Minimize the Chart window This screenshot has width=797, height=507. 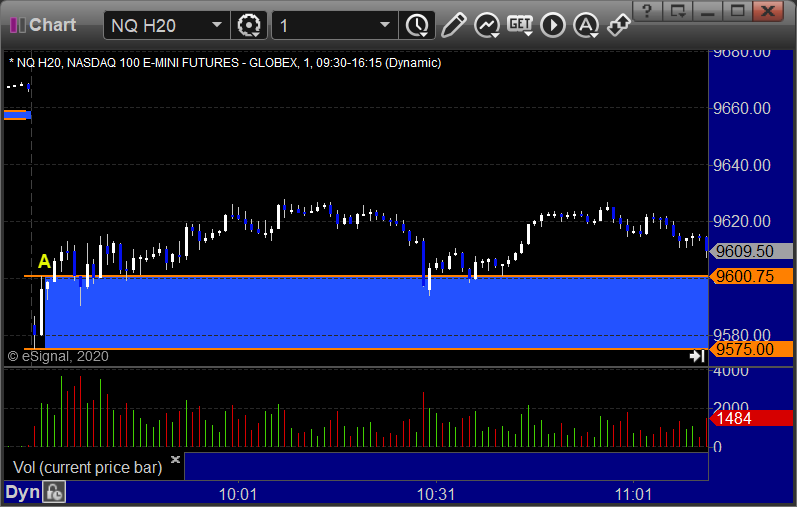(x=708, y=11)
